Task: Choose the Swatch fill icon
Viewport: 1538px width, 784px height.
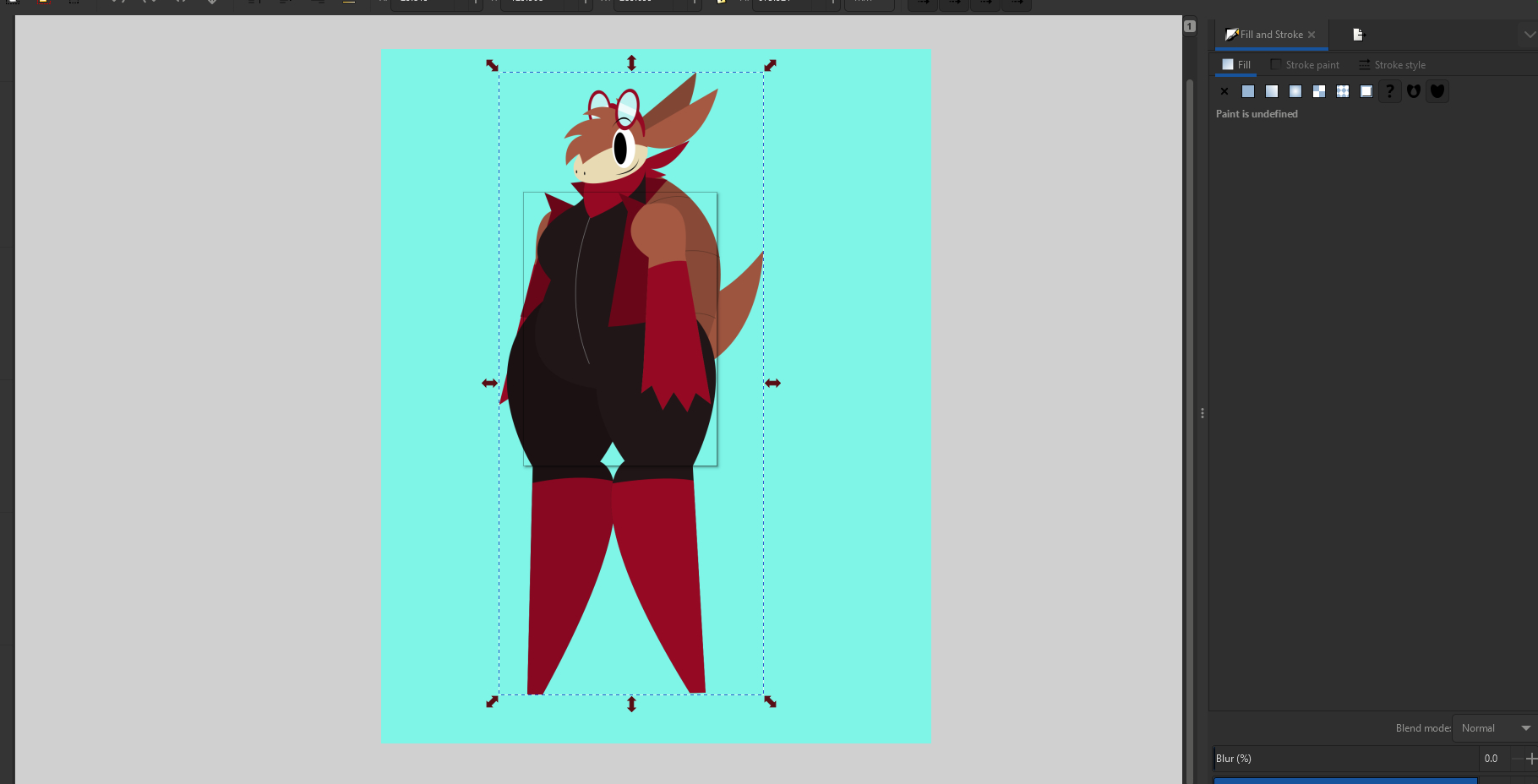Action: point(1366,91)
